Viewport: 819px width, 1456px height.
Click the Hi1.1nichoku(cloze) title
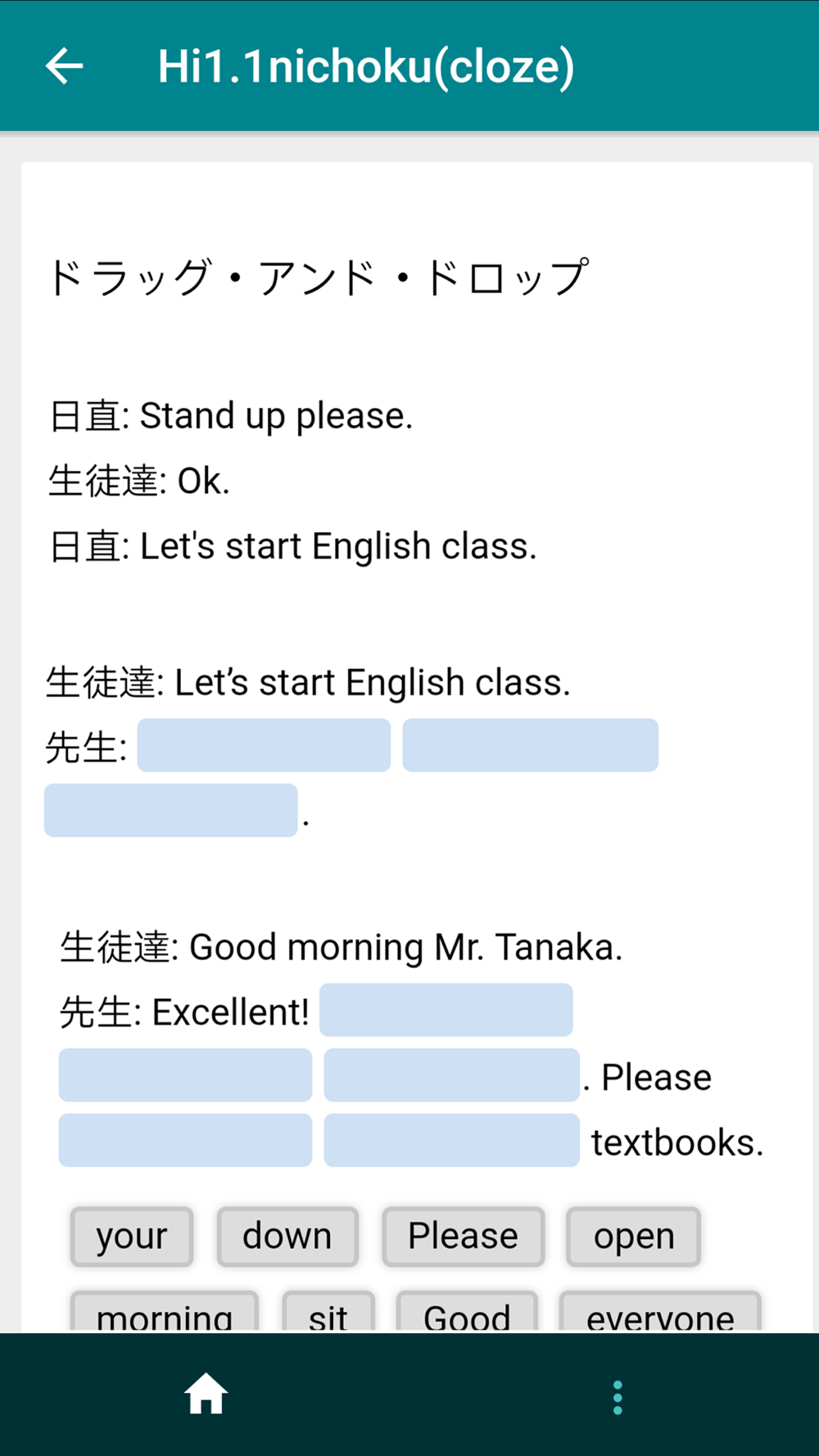[366, 66]
